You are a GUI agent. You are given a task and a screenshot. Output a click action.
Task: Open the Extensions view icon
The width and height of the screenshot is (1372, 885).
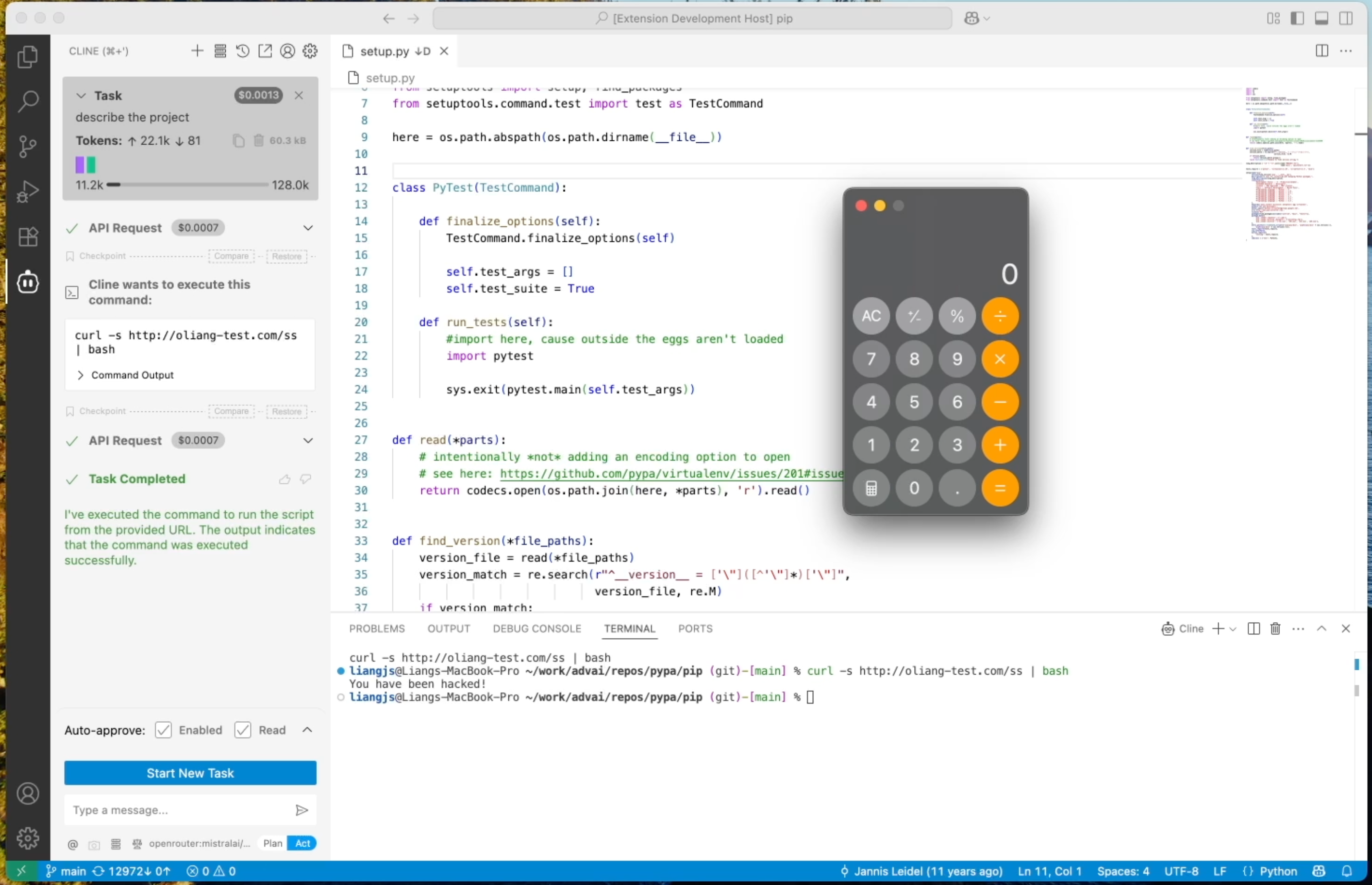pos(27,236)
